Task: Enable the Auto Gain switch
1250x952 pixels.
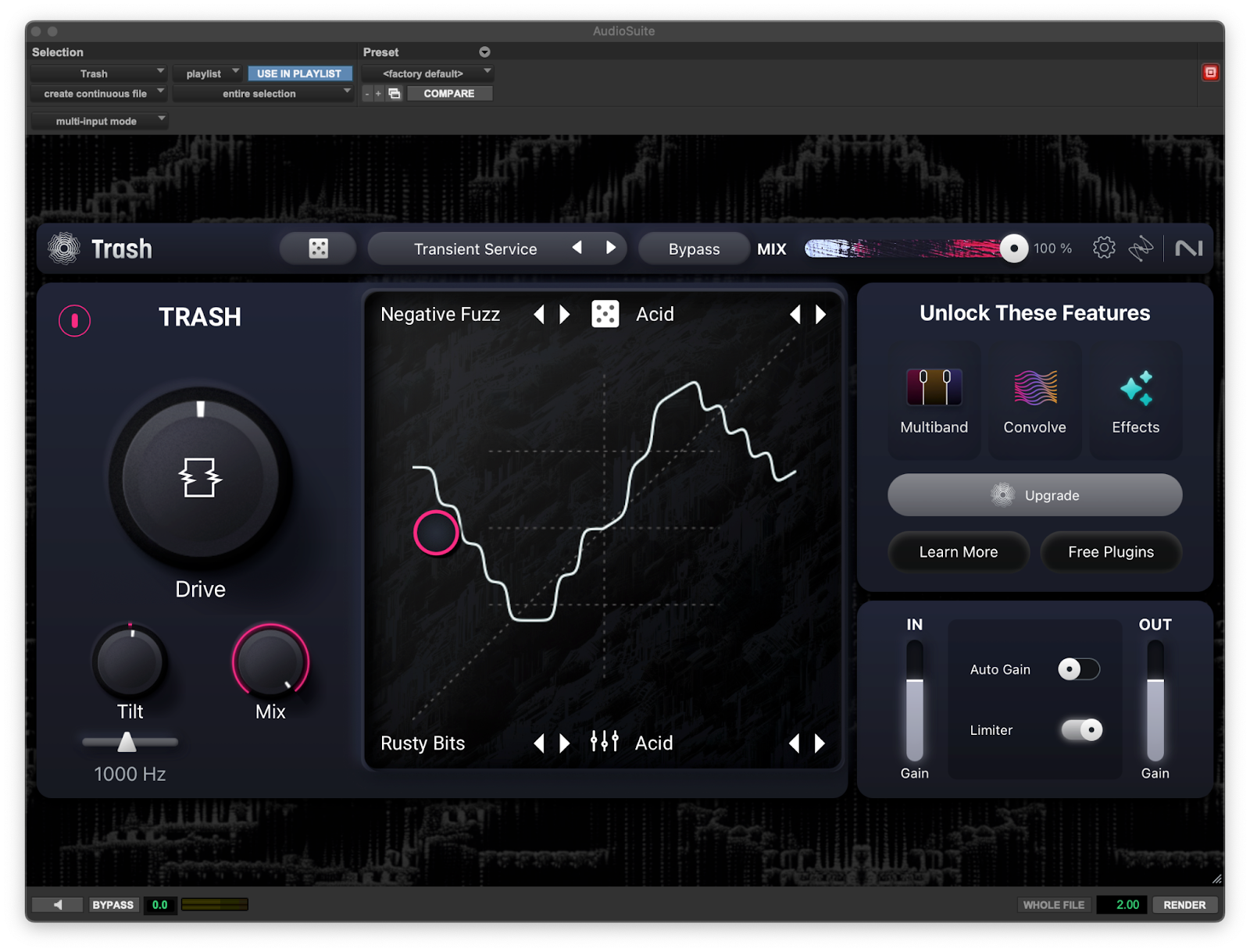Action: click(x=1078, y=669)
